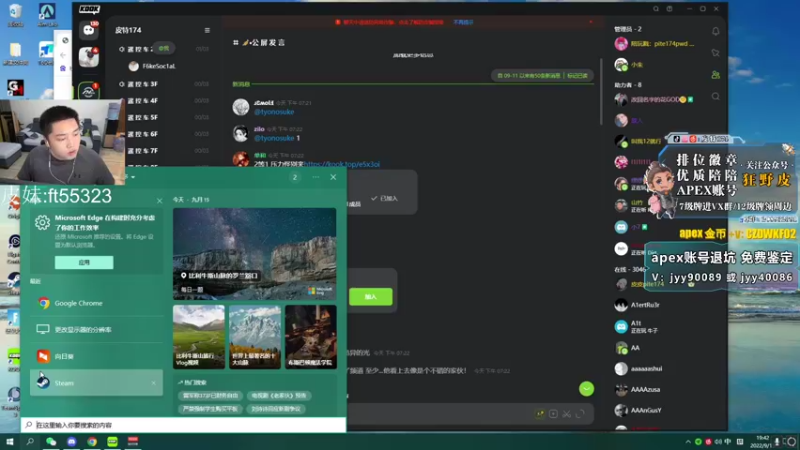
Task: Click the green 加入 join button
Action: [x=371, y=296]
